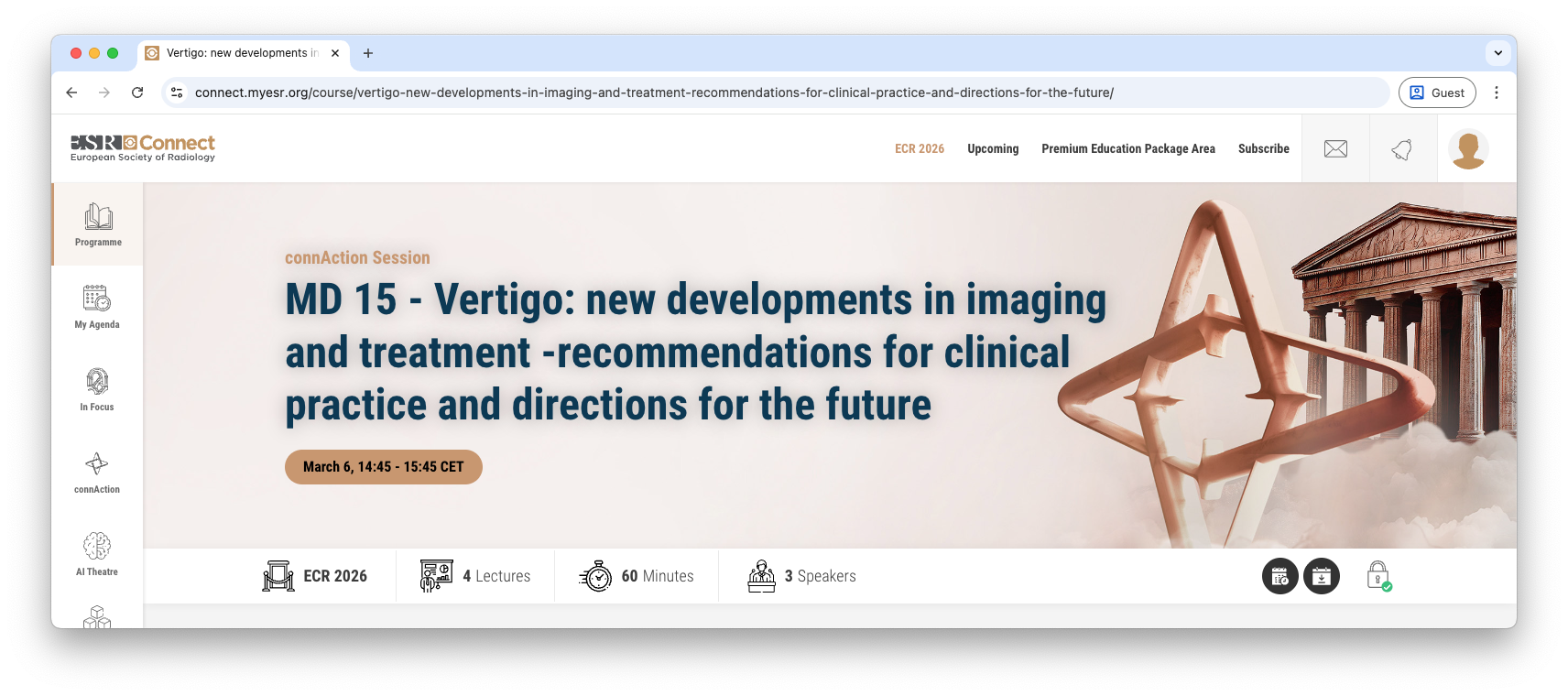
Task: Open the connAction sidebar item
Action: coord(97,472)
